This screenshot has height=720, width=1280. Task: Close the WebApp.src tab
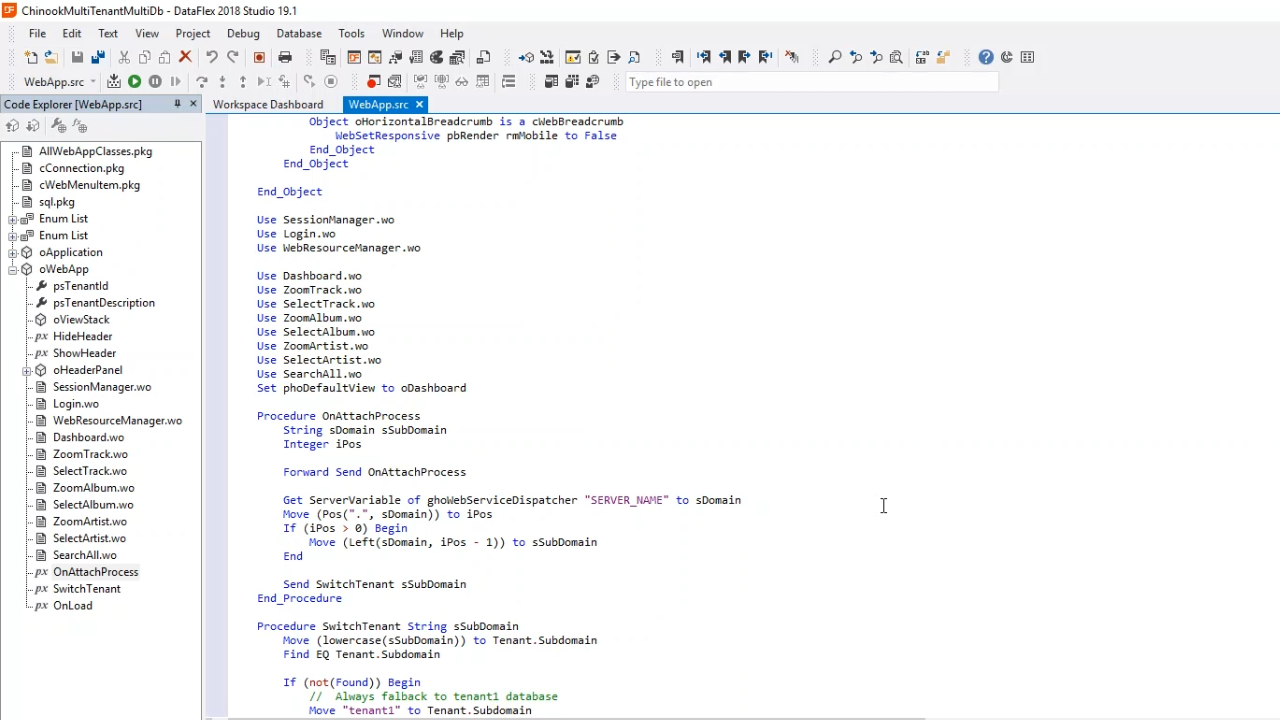point(419,104)
